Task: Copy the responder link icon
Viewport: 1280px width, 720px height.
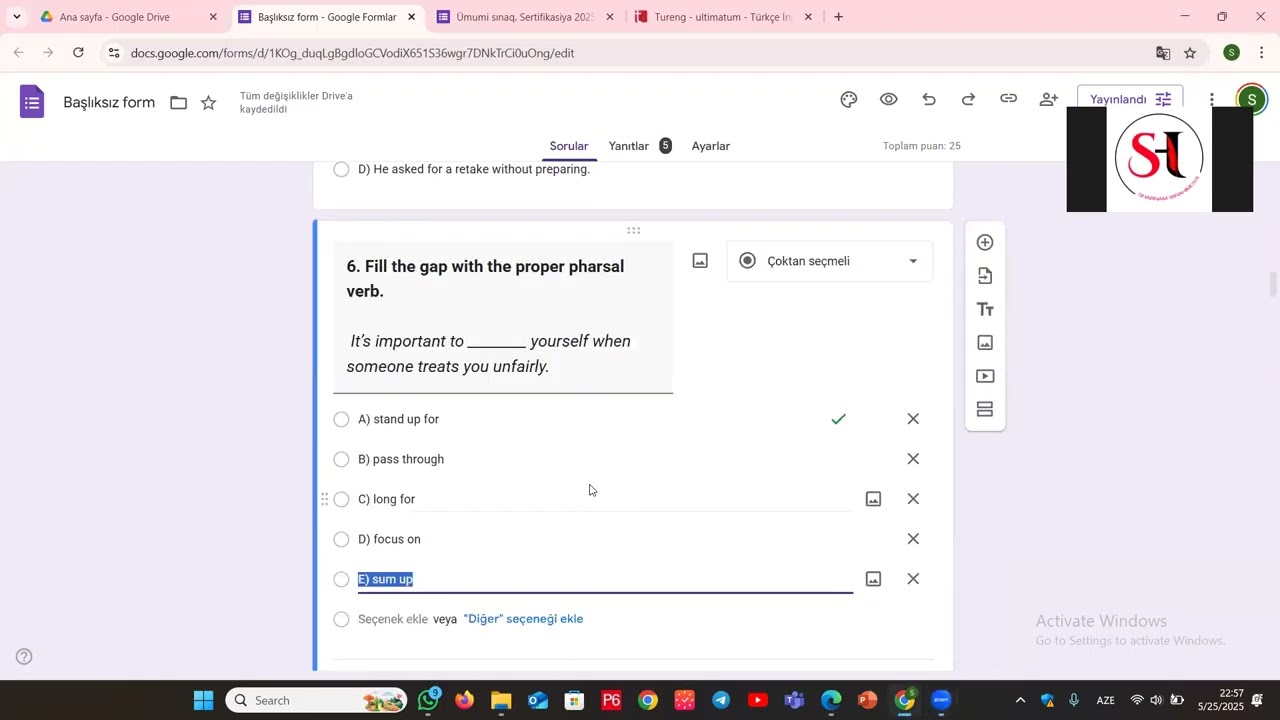Action: pos(1008,99)
